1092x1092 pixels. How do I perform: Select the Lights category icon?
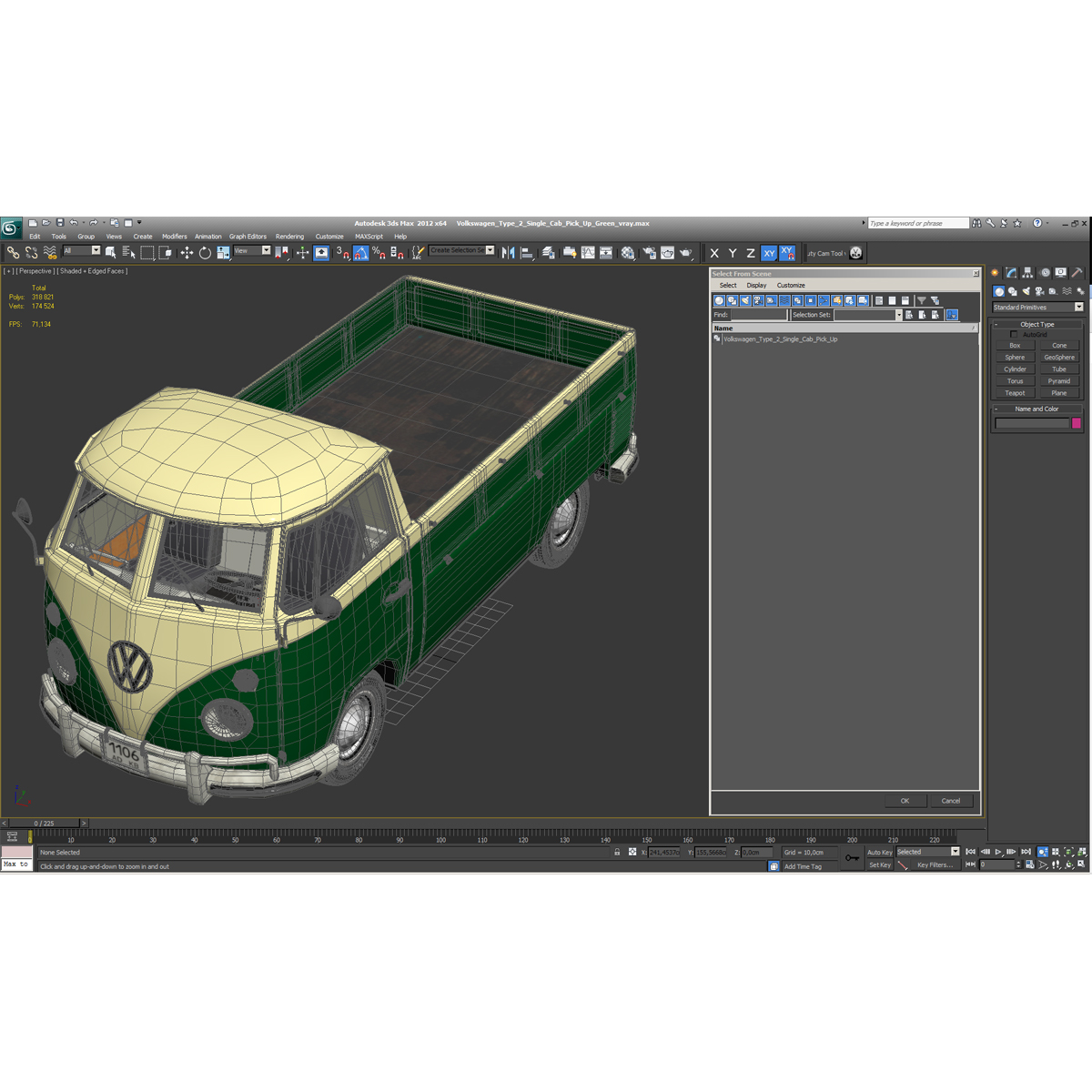coord(1026,291)
